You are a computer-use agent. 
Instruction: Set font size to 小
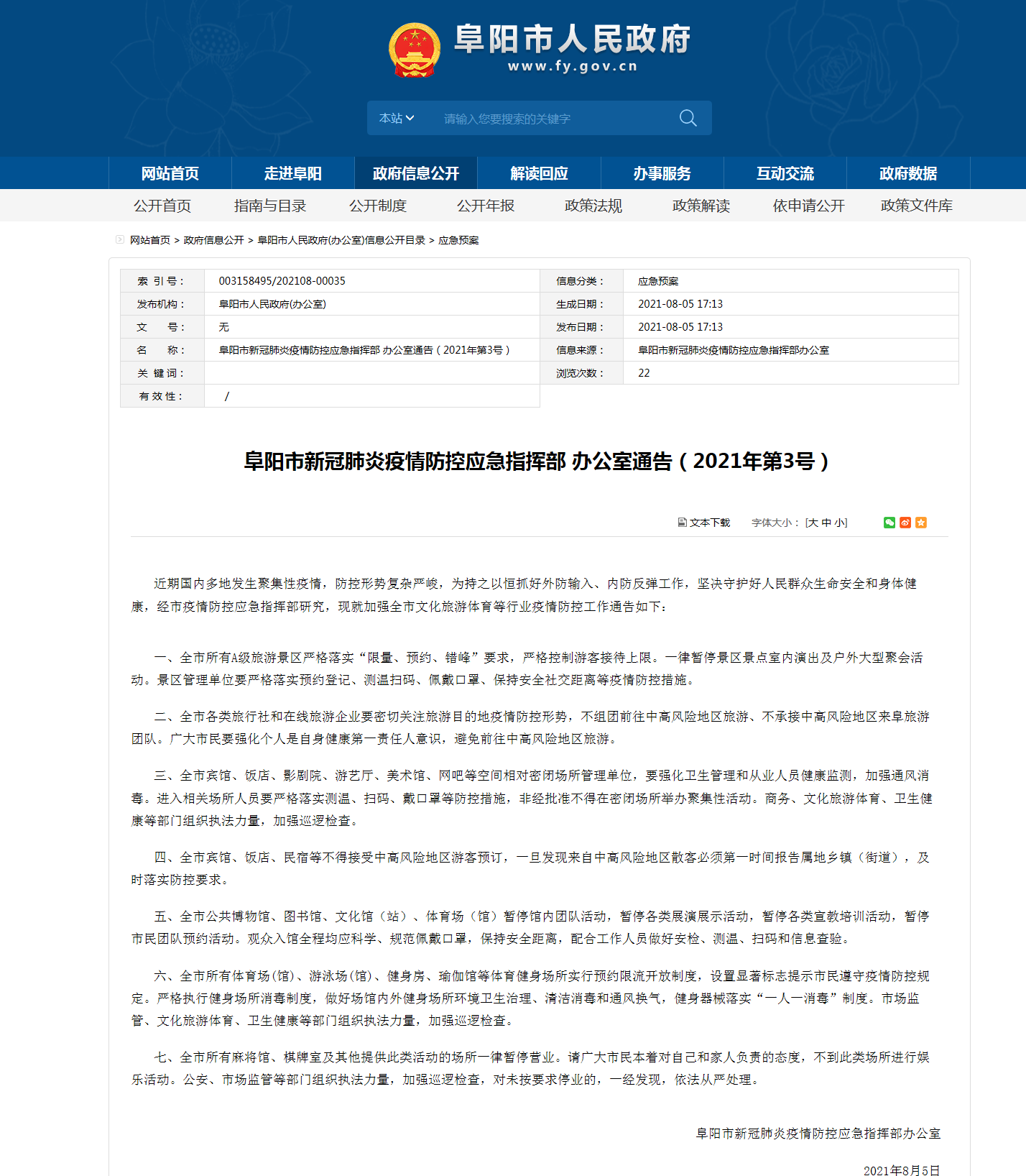(839, 523)
